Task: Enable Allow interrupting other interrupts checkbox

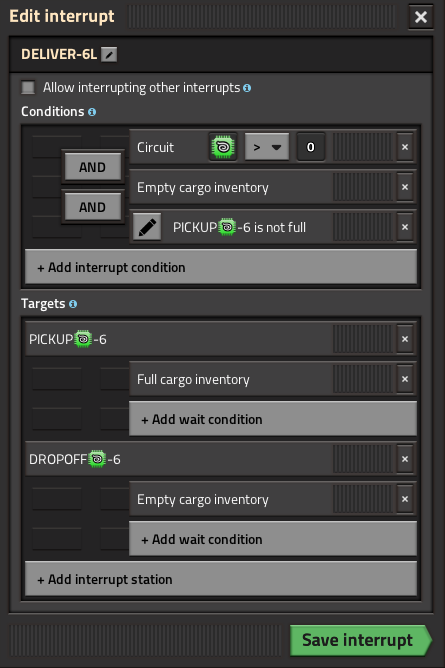Action: point(29,87)
